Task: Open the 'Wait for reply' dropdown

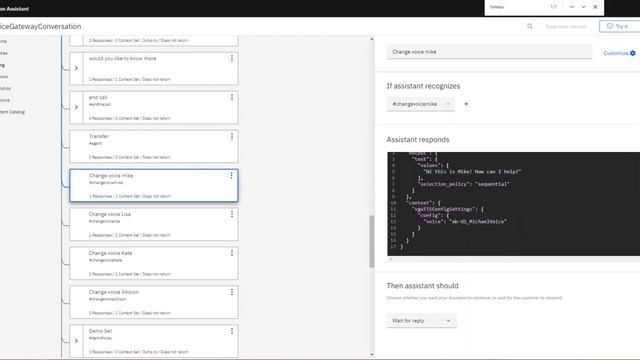Action: [422, 320]
